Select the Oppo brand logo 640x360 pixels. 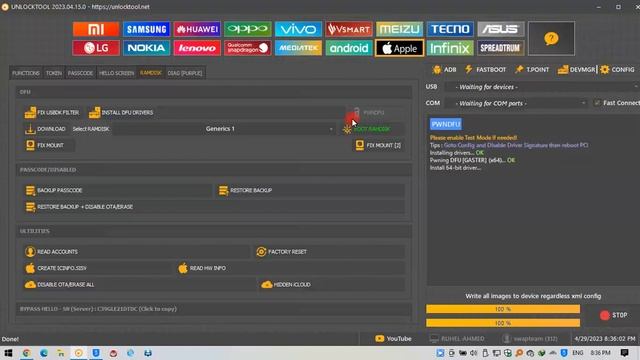tap(248, 29)
